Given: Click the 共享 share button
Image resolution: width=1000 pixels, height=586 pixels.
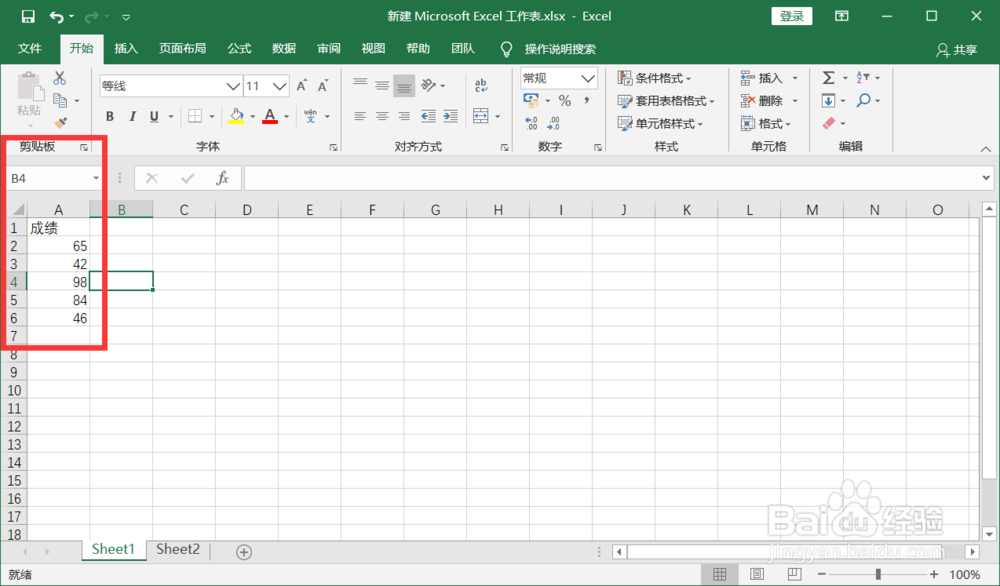Looking at the screenshot, I should [957, 50].
